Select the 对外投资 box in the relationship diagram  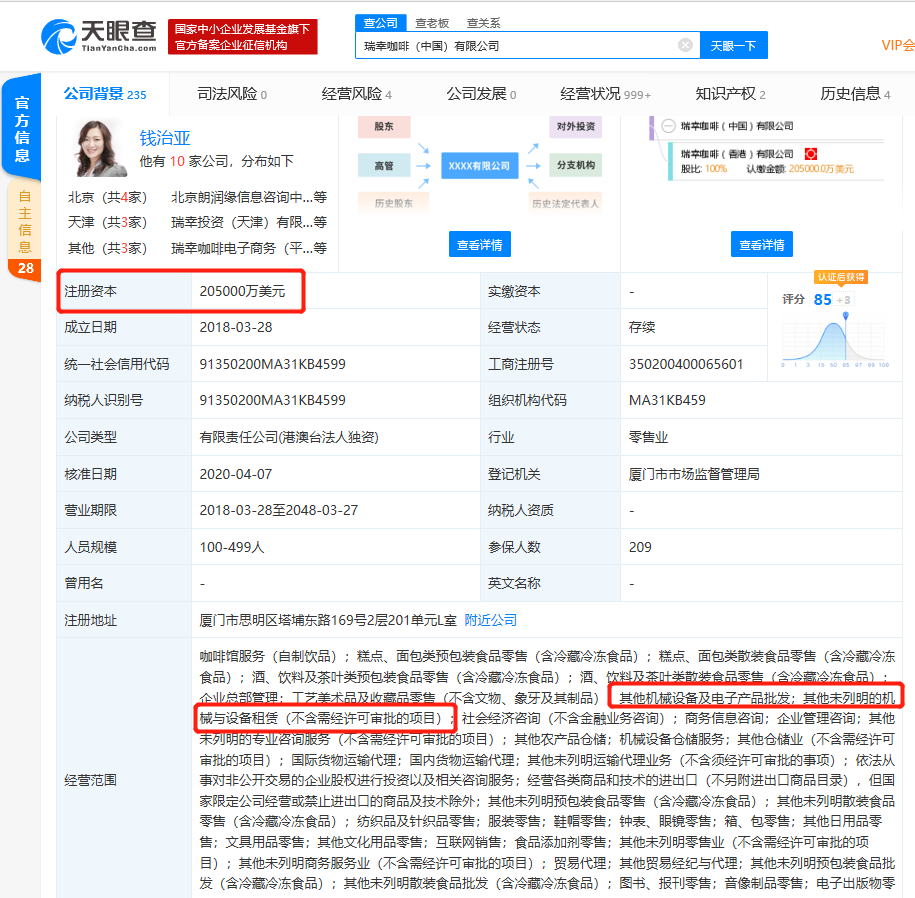[575, 127]
